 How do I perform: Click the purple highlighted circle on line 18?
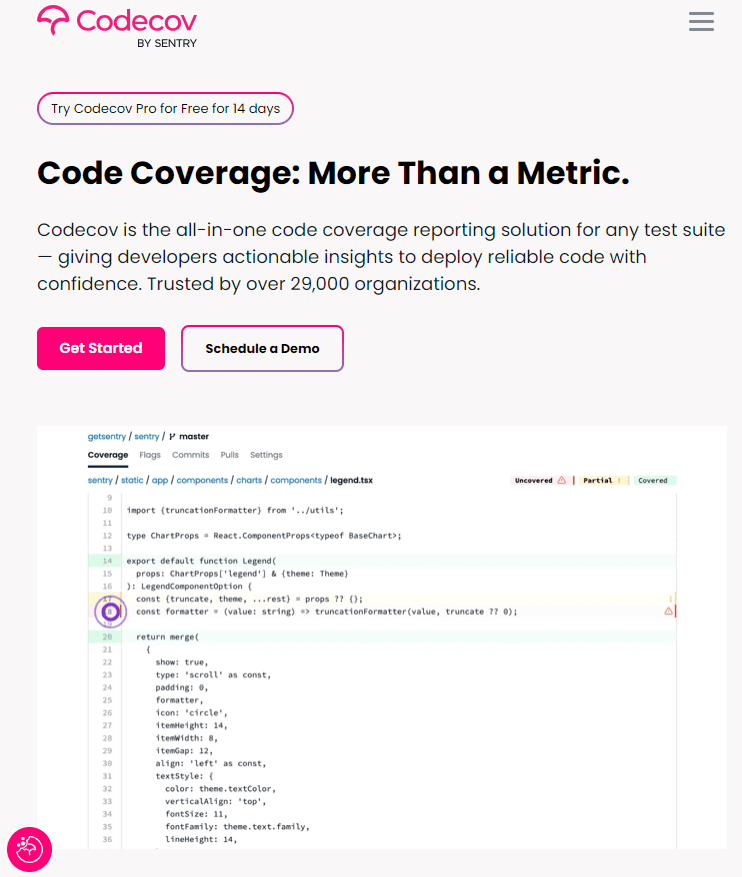pyautogui.click(x=110, y=610)
